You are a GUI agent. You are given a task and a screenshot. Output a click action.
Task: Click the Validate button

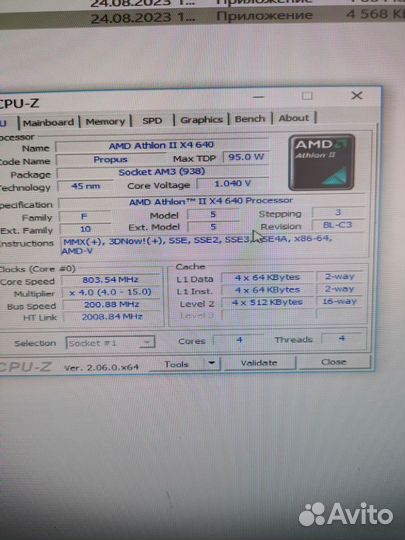259,363
